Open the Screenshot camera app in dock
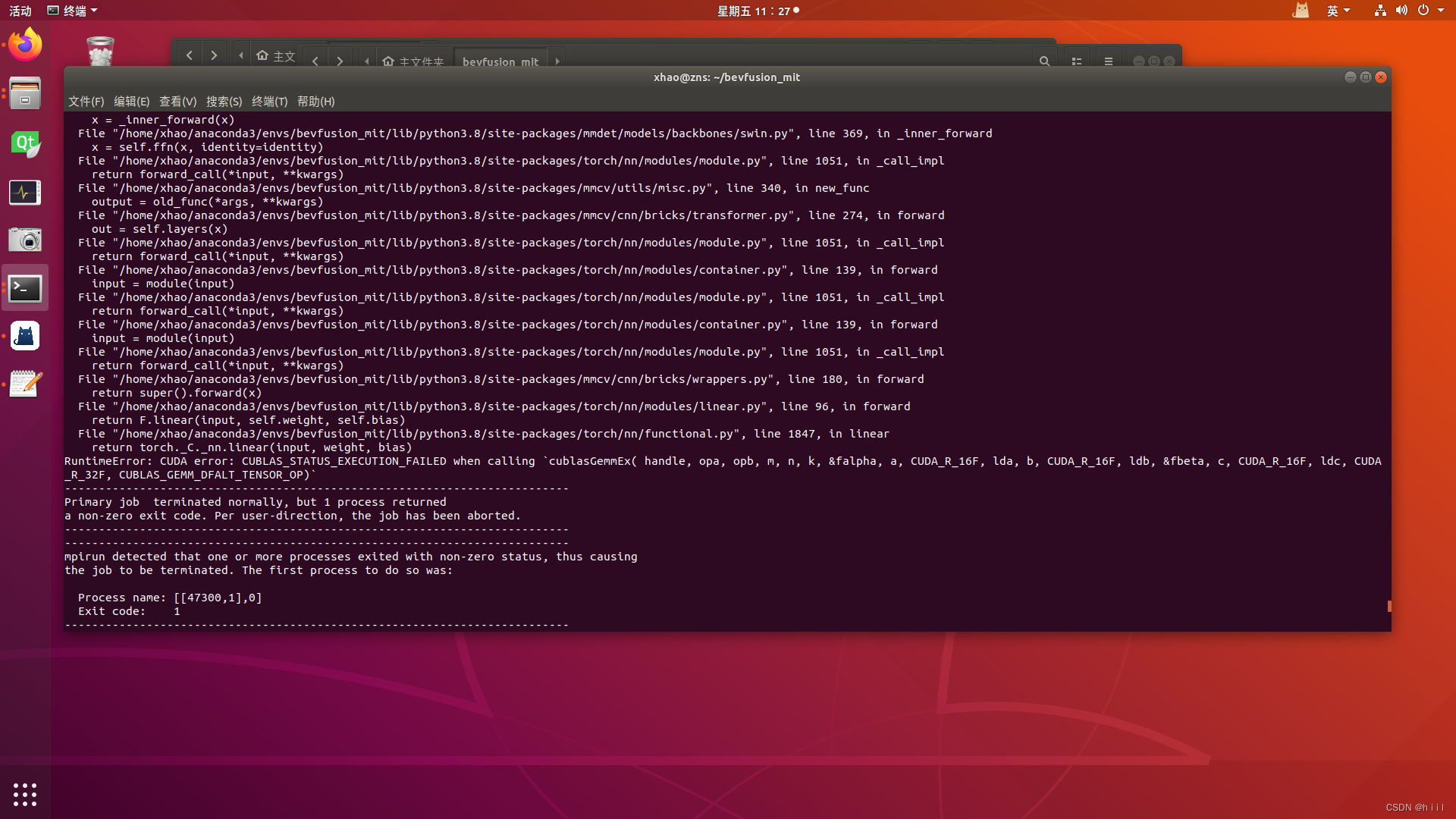This screenshot has height=819, width=1456. [25, 240]
